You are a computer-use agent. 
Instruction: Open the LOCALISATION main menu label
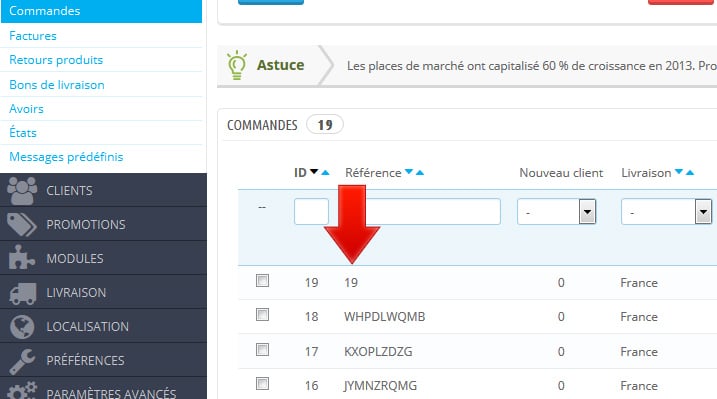[x=88, y=326]
